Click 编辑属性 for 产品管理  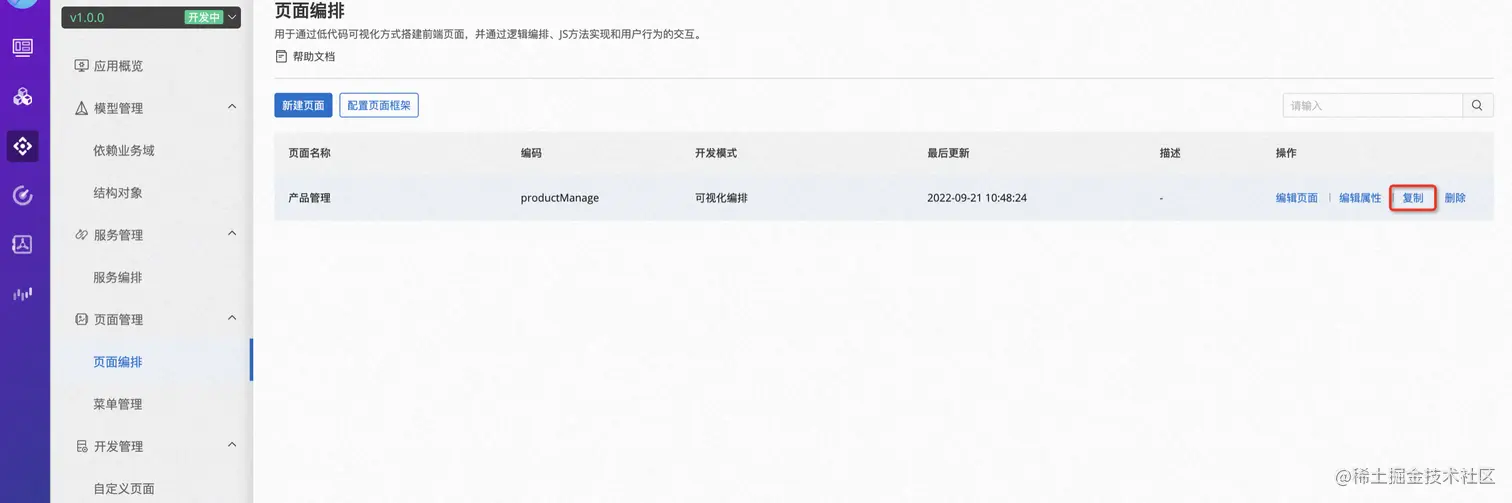[x=1360, y=198]
